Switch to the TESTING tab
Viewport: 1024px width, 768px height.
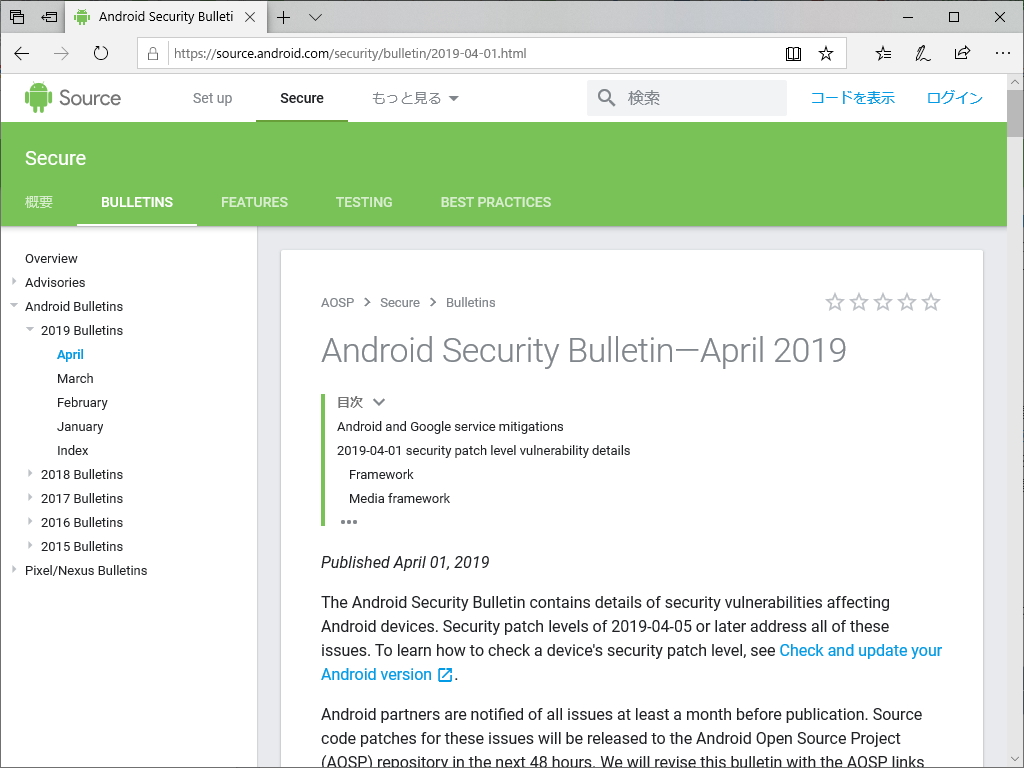click(364, 202)
